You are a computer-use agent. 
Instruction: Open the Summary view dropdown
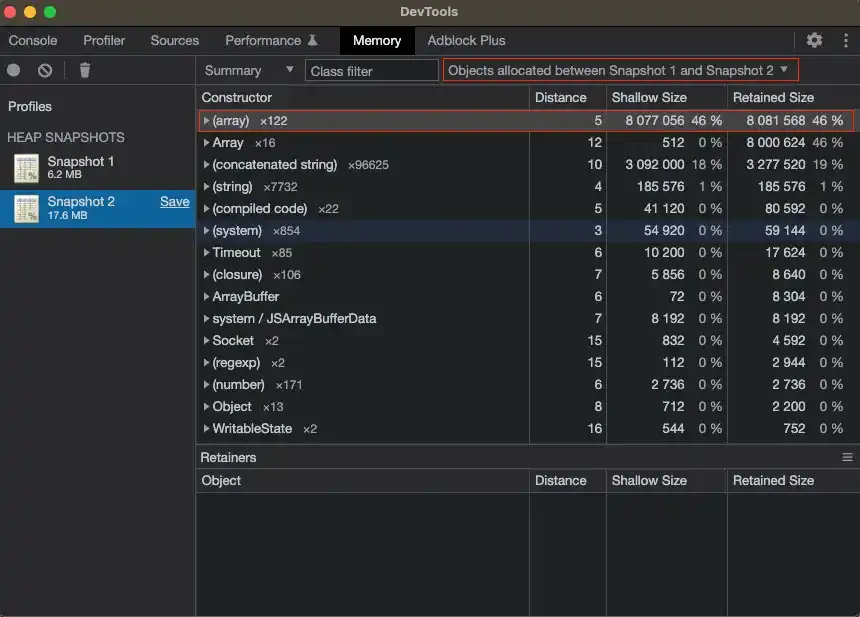click(x=249, y=70)
